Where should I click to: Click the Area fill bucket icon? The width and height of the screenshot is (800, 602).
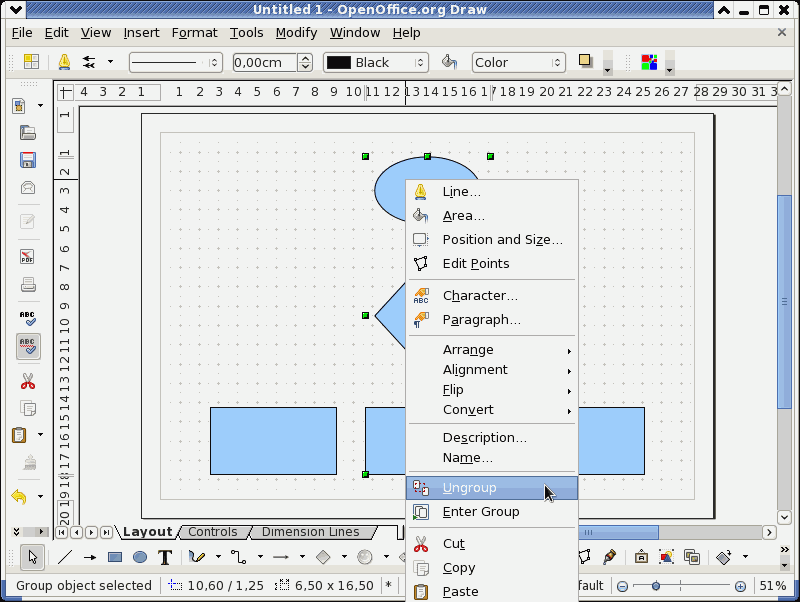click(449, 62)
